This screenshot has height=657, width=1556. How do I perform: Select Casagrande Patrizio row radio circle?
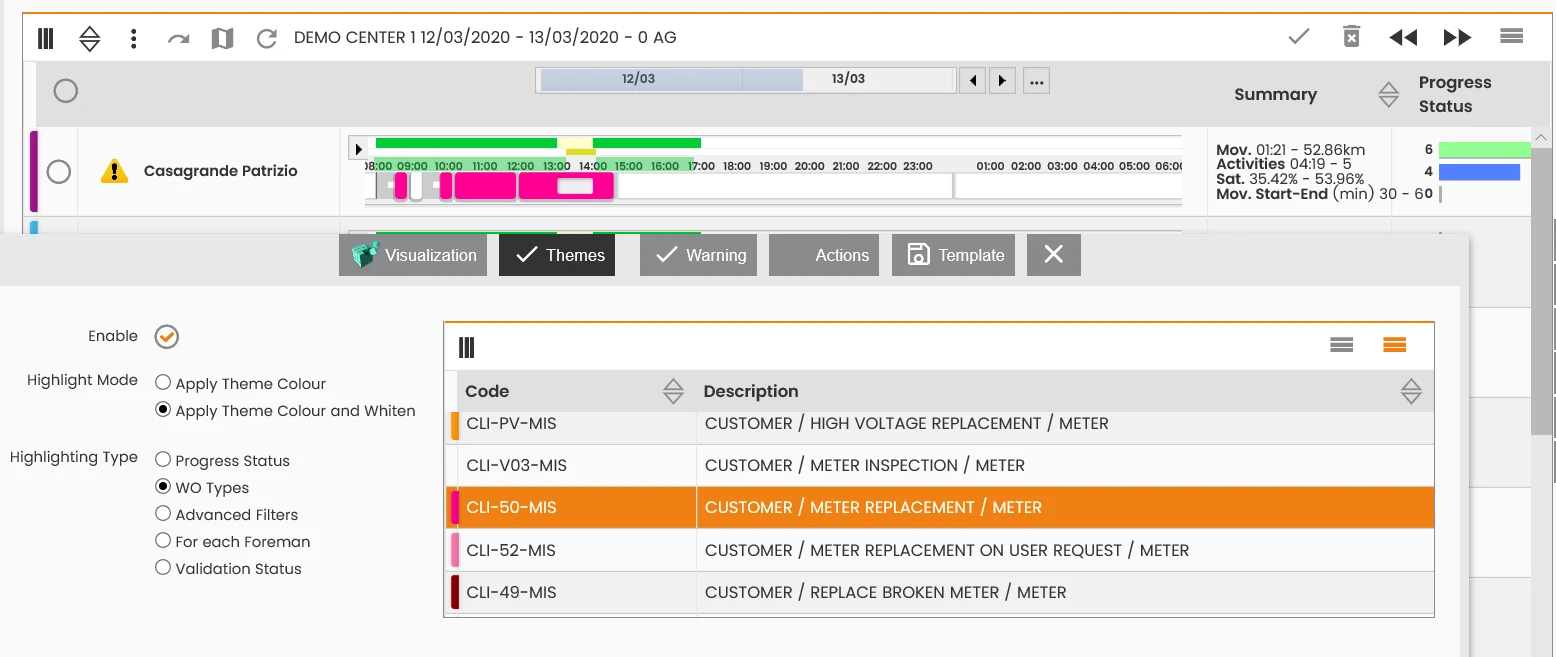coord(59,172)
